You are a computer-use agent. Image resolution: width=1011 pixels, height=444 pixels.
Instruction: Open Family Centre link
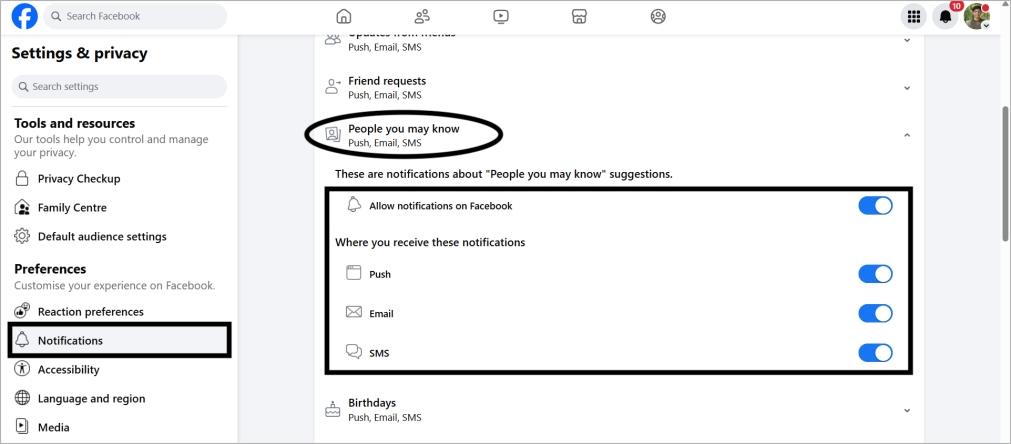tap(72, 208)
